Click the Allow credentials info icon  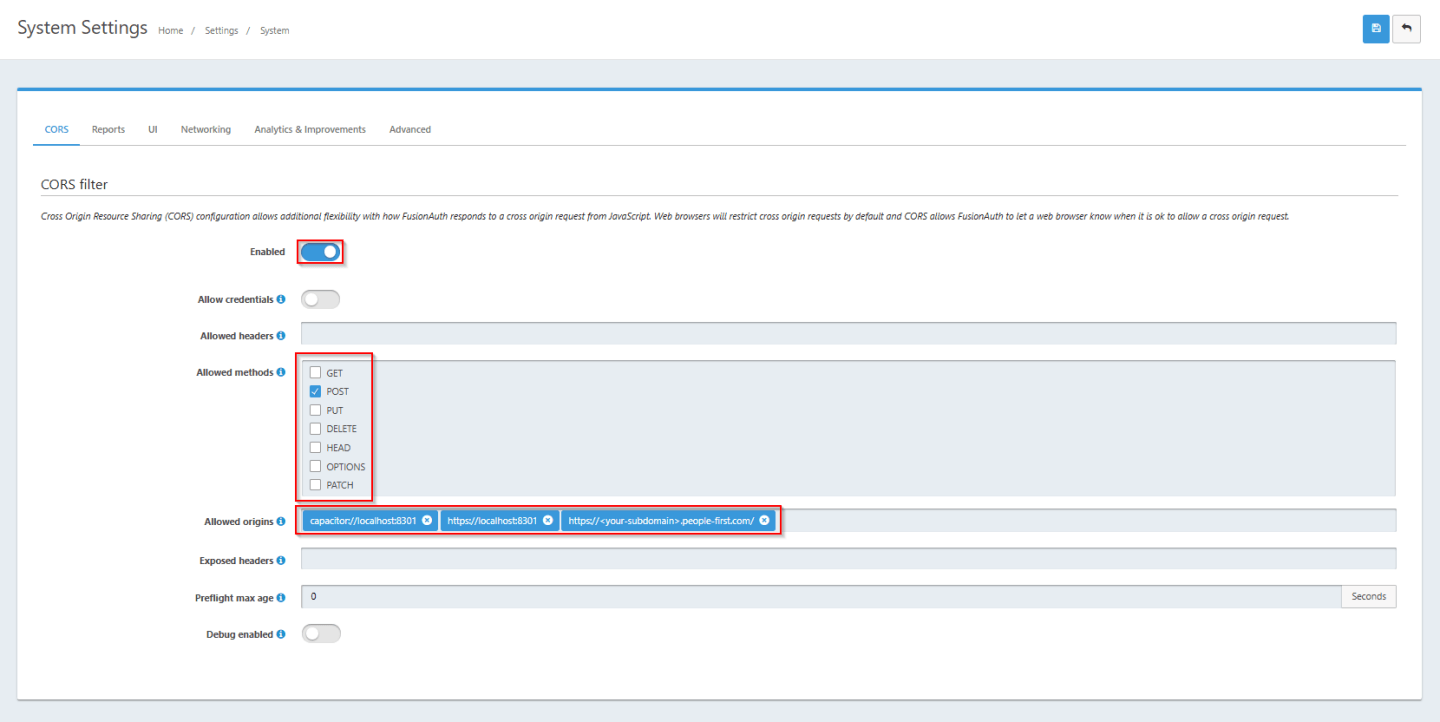[x=279, y=298]
